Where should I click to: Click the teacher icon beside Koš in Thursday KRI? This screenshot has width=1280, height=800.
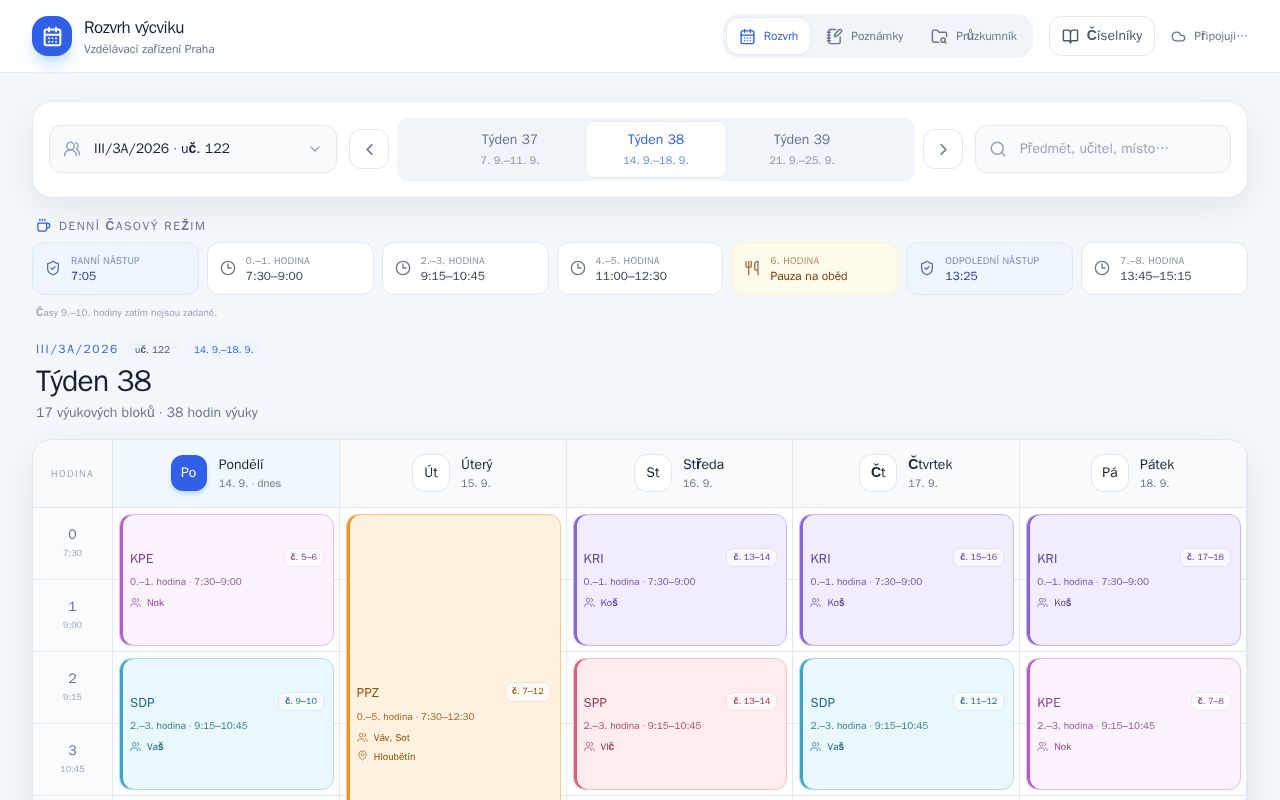point(816,603)
